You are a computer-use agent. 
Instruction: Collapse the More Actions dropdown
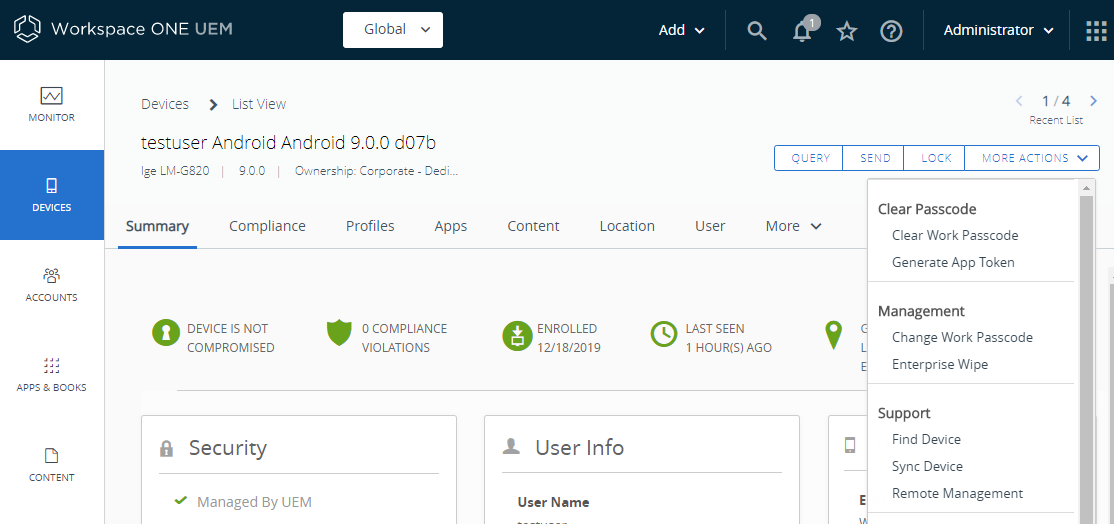[1032, 158]
